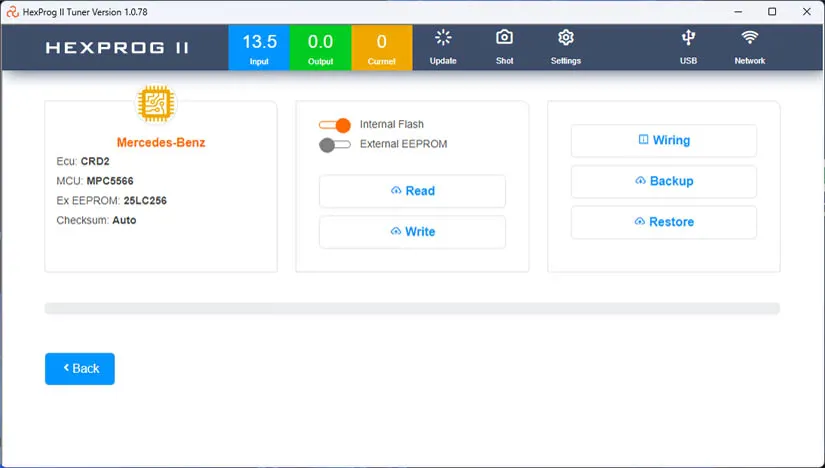Viewport: 825px width, 468px height.
Task: Take a screenshot with Shot camera icon
Action: pyautogui.click(x=504, y=37)
